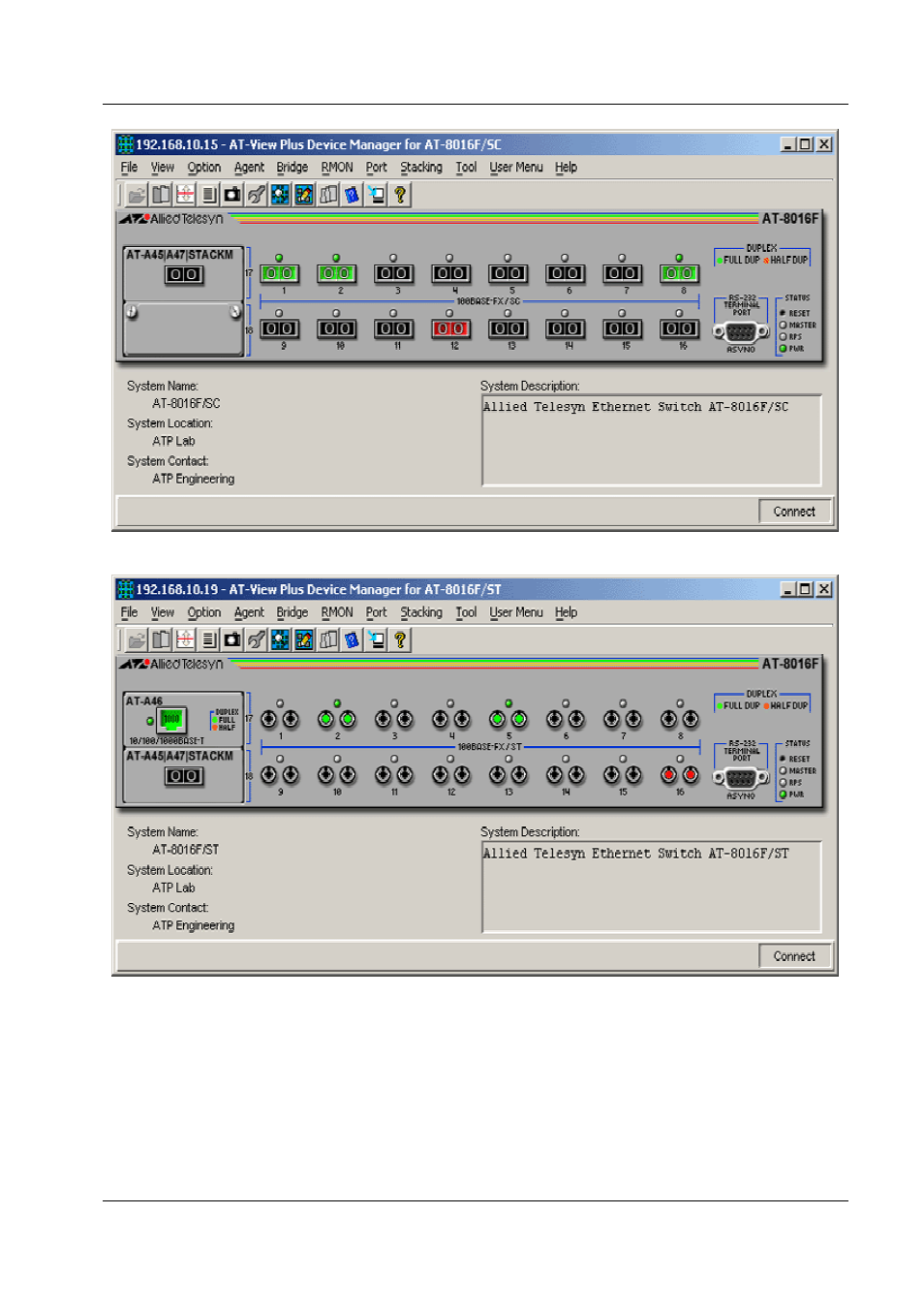Click red-cross grid toolbar icon in AT-8016F/SC window
This screenshot has width=924, height=1308.
click(x=185, y=195)
